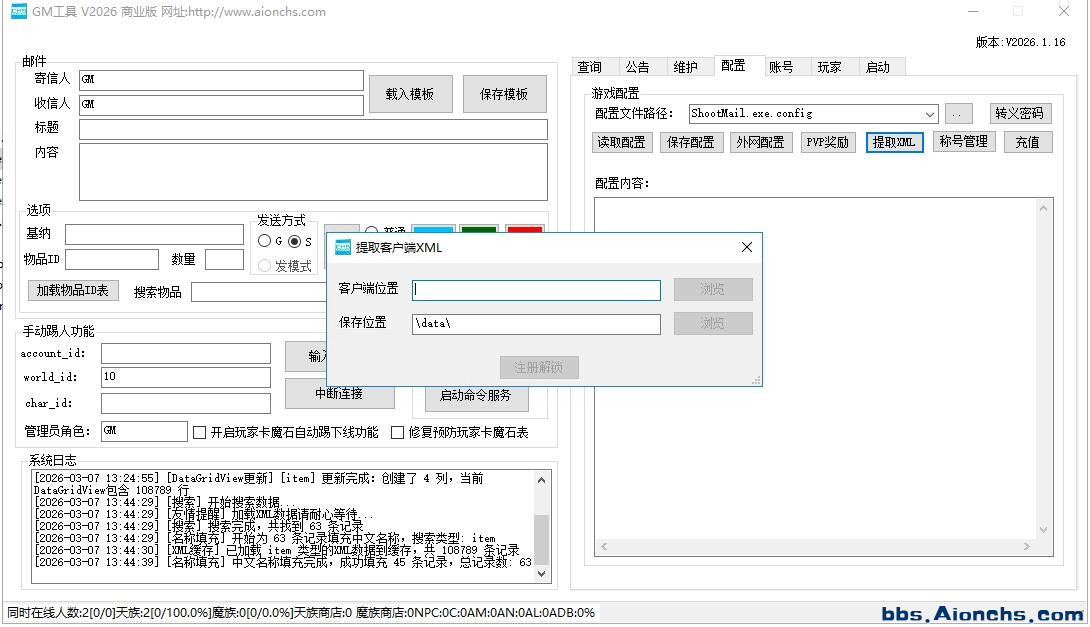Switch to the 账号 tab
The width and height of the screenshot is (1090, 627).
tap(781, 67)
